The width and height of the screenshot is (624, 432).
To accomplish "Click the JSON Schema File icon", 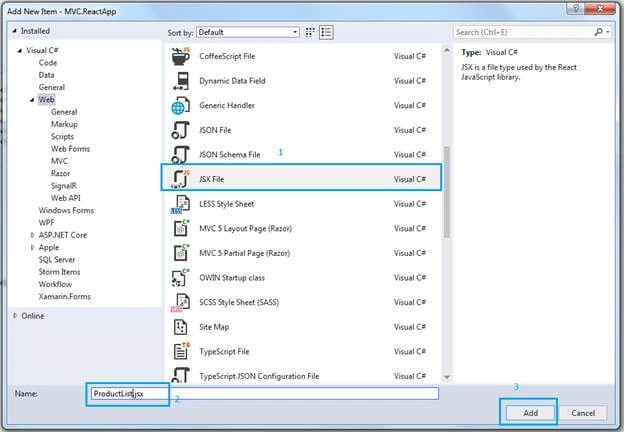I will [x=180, y=155].
